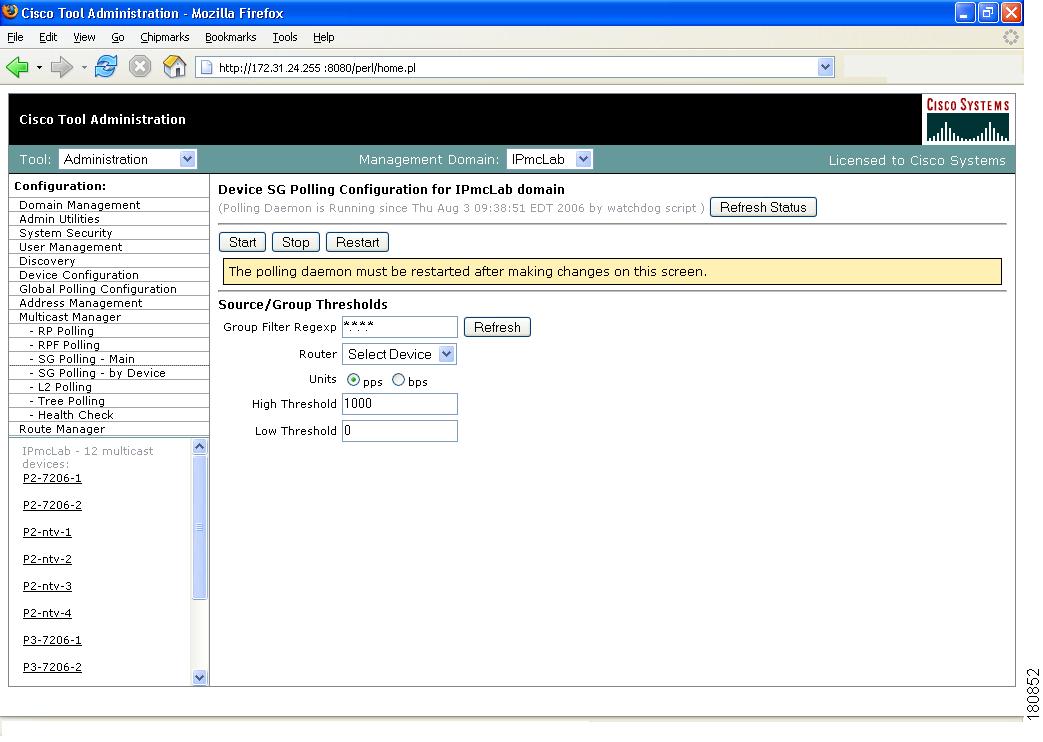Open the Help menu
1043x742 pixels.
click(323, 37)
